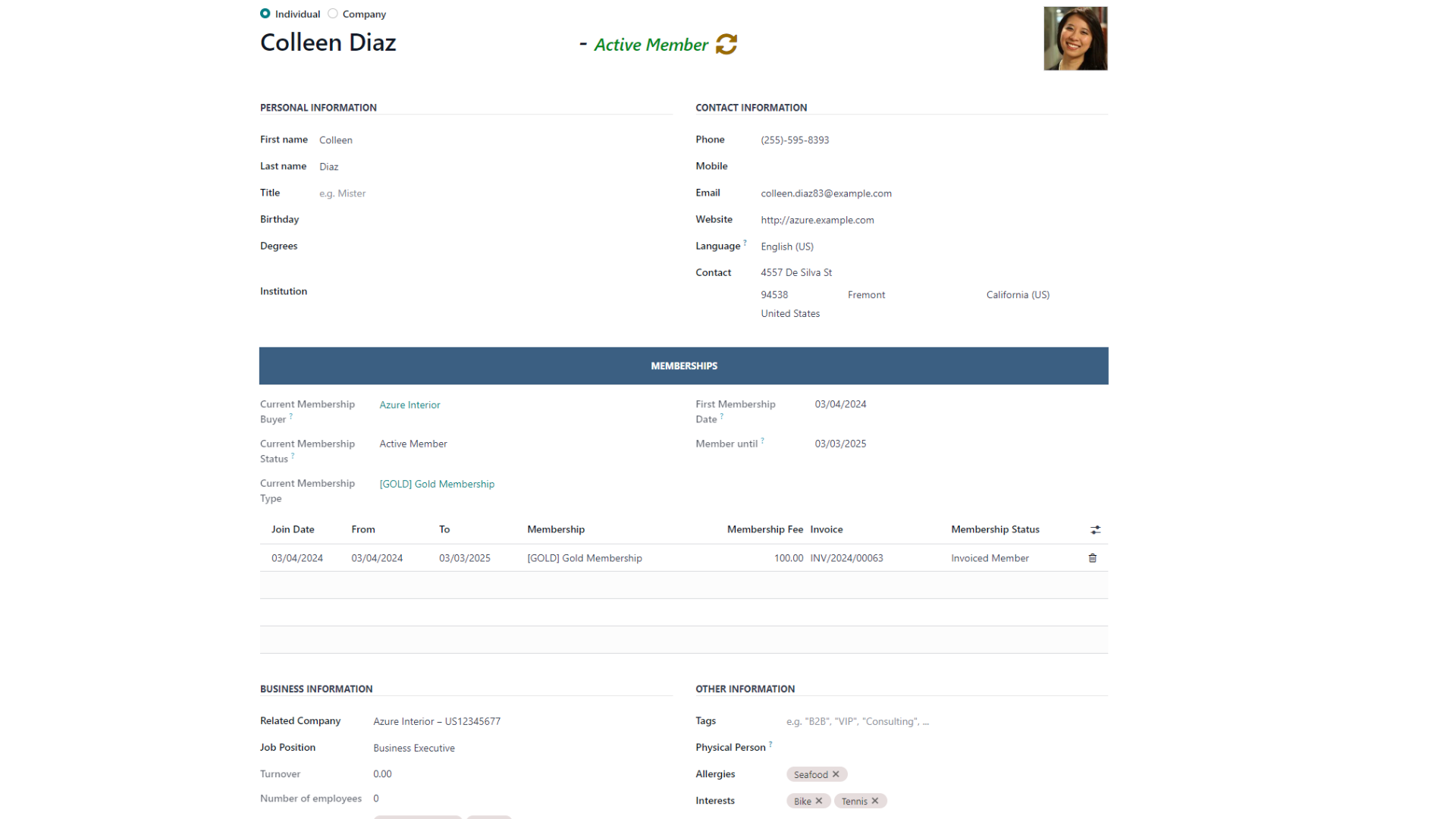
Task: Delete the Gold Membership line with trash icon
Action: pos(1092,558)
